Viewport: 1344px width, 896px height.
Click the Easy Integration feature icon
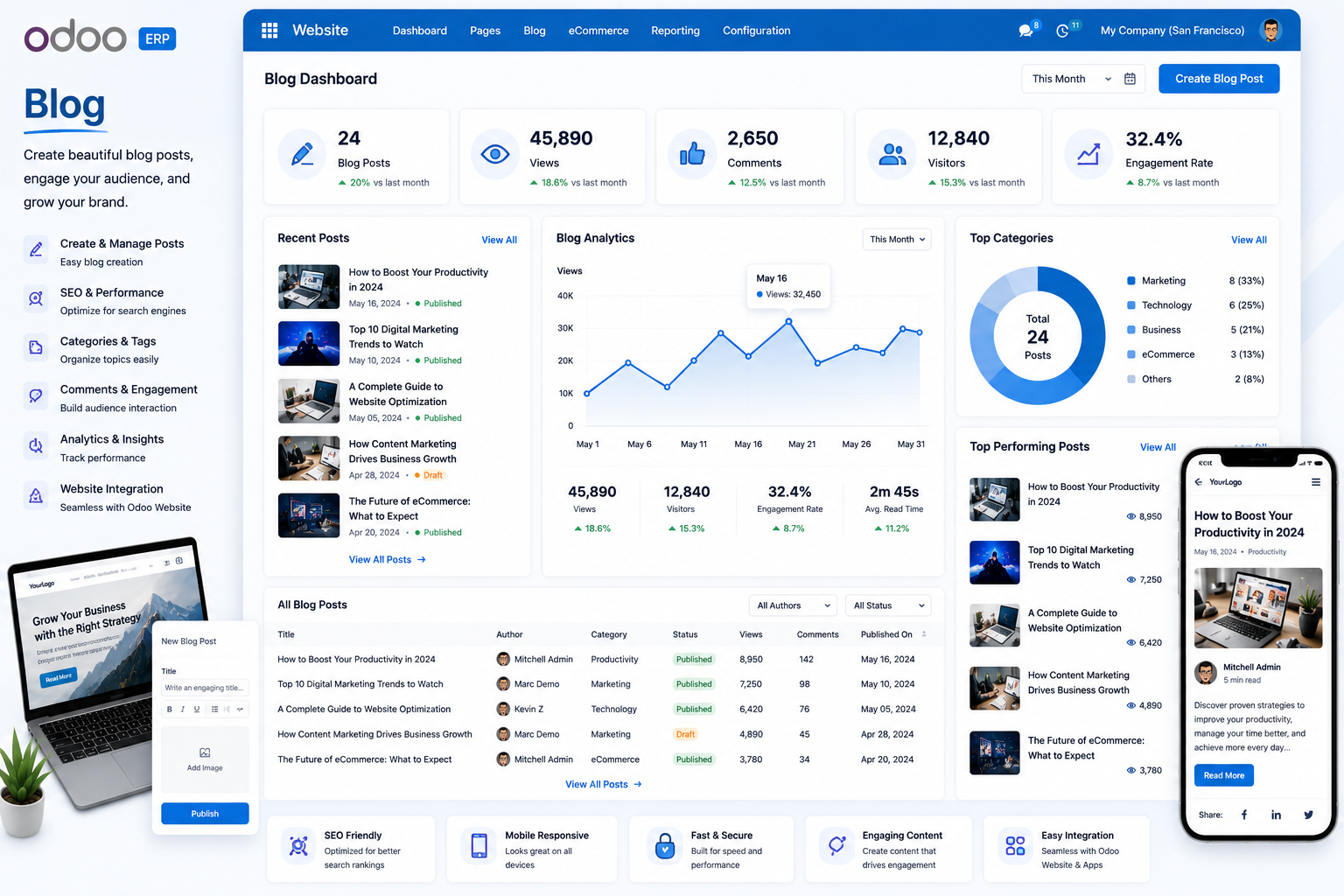[1015, 846]
